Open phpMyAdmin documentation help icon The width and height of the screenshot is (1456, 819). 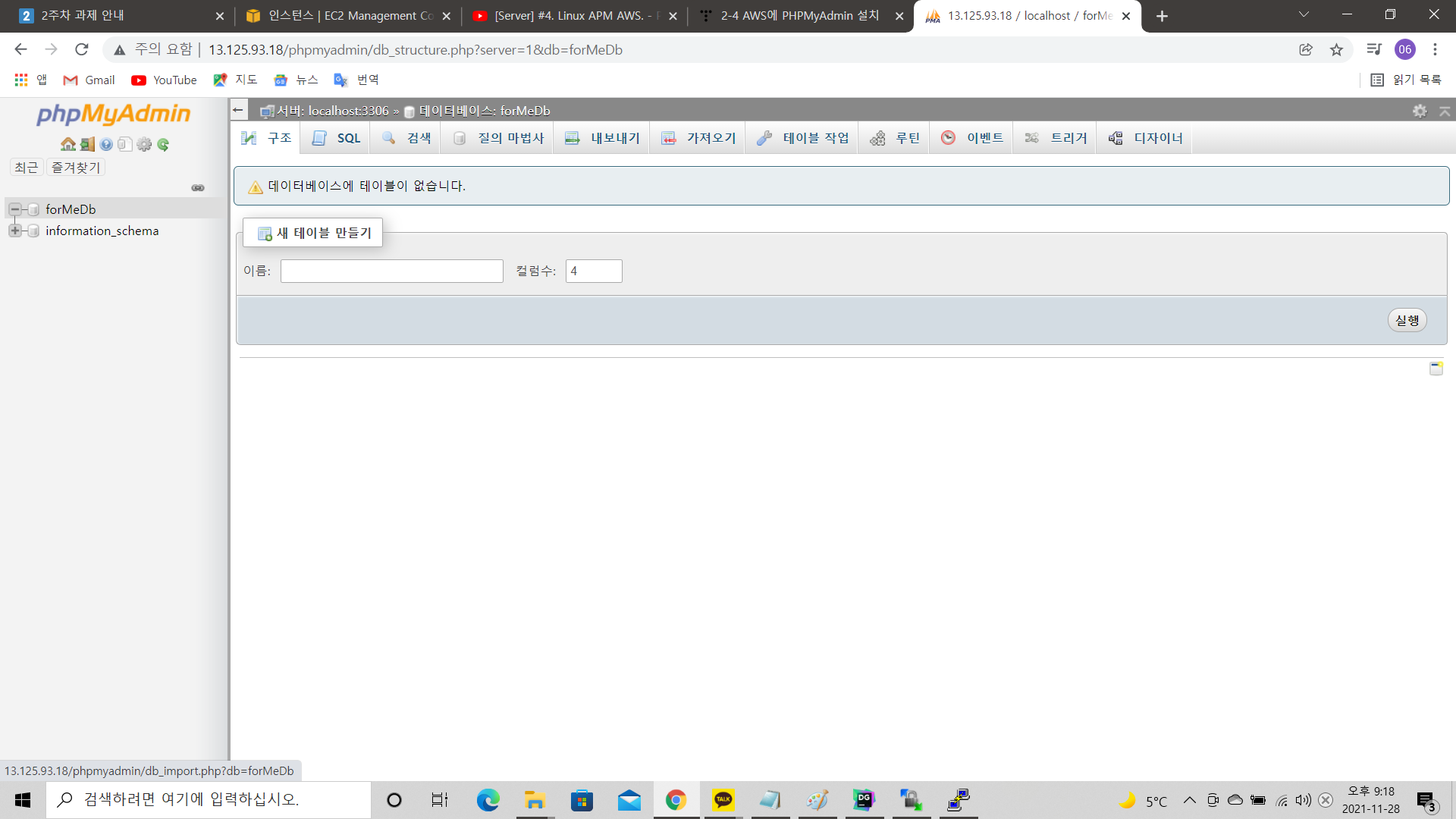[106, 144]
